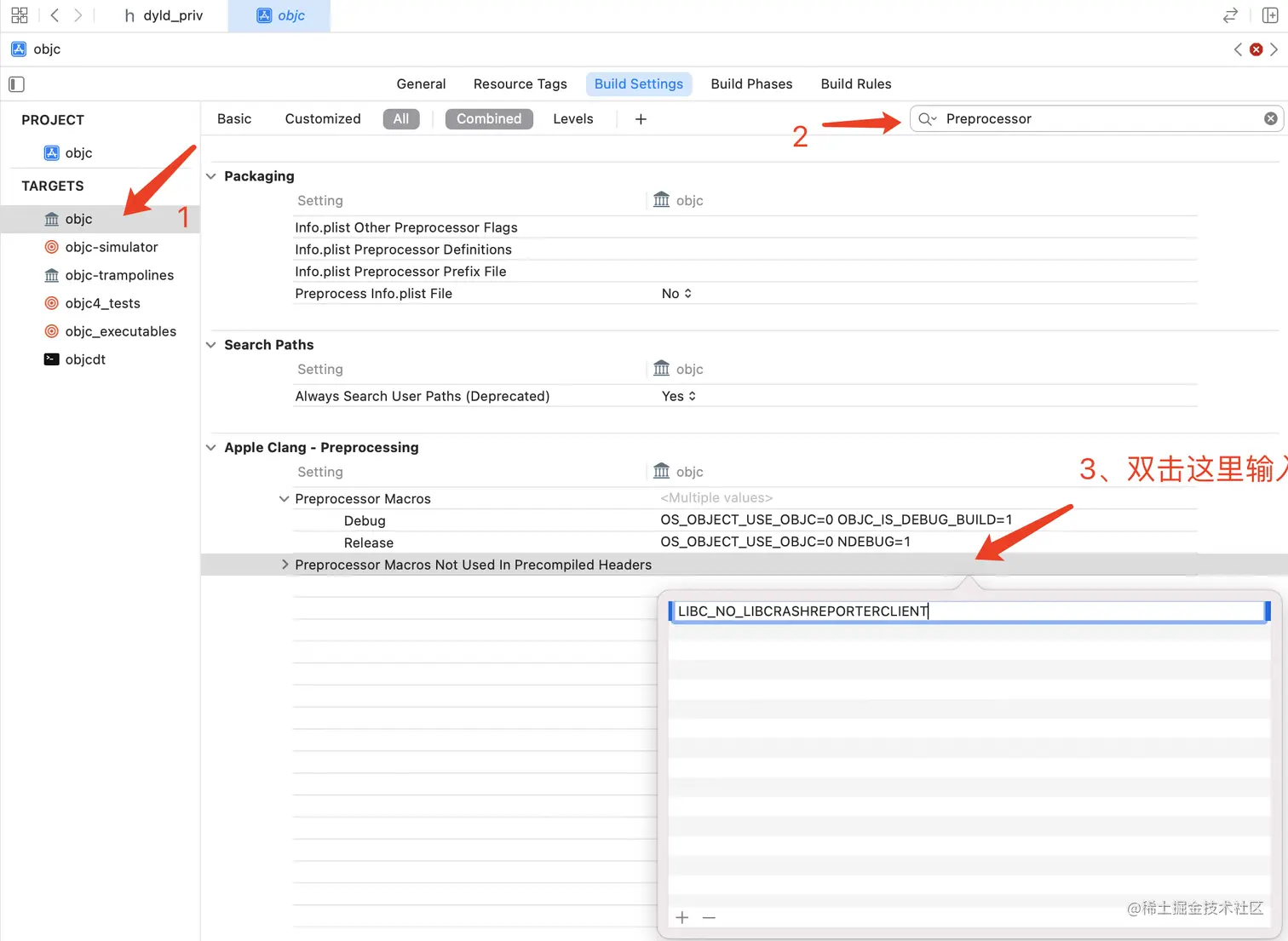Image resolution: width=1288 pixels, height=941 pixels.
Task: Jump to previous issue chevron
Action: (1238, 49)
